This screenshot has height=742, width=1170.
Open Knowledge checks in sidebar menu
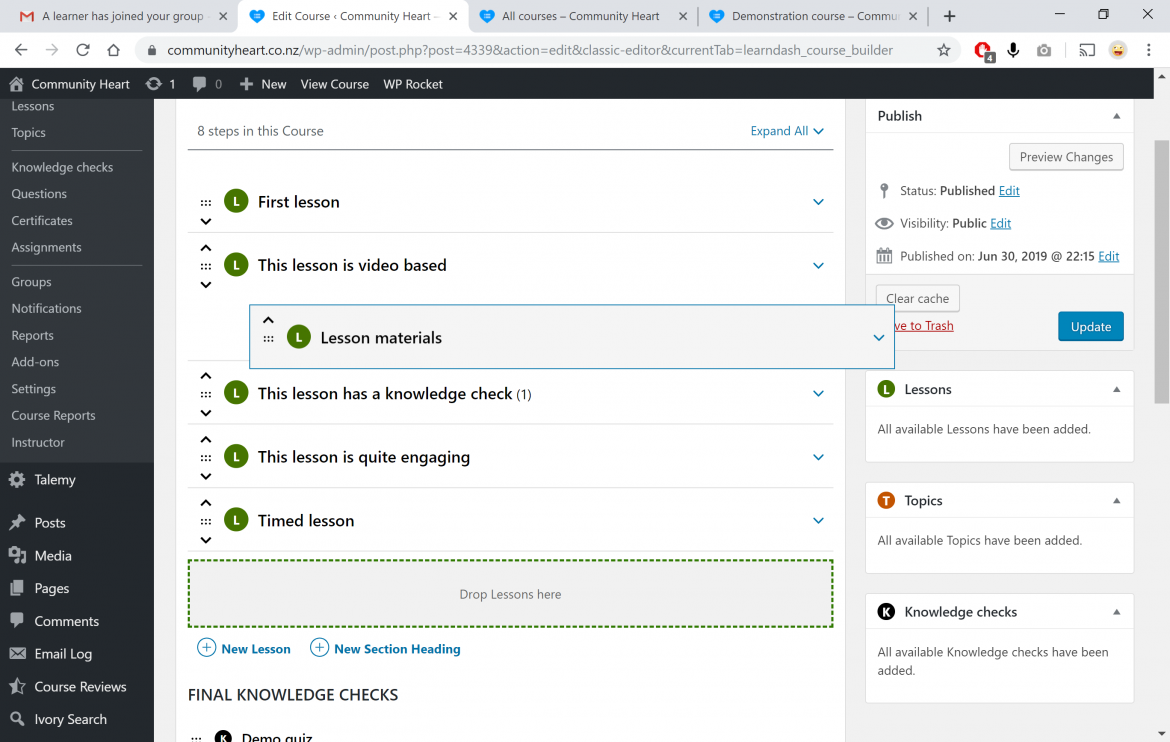[62, 167]
